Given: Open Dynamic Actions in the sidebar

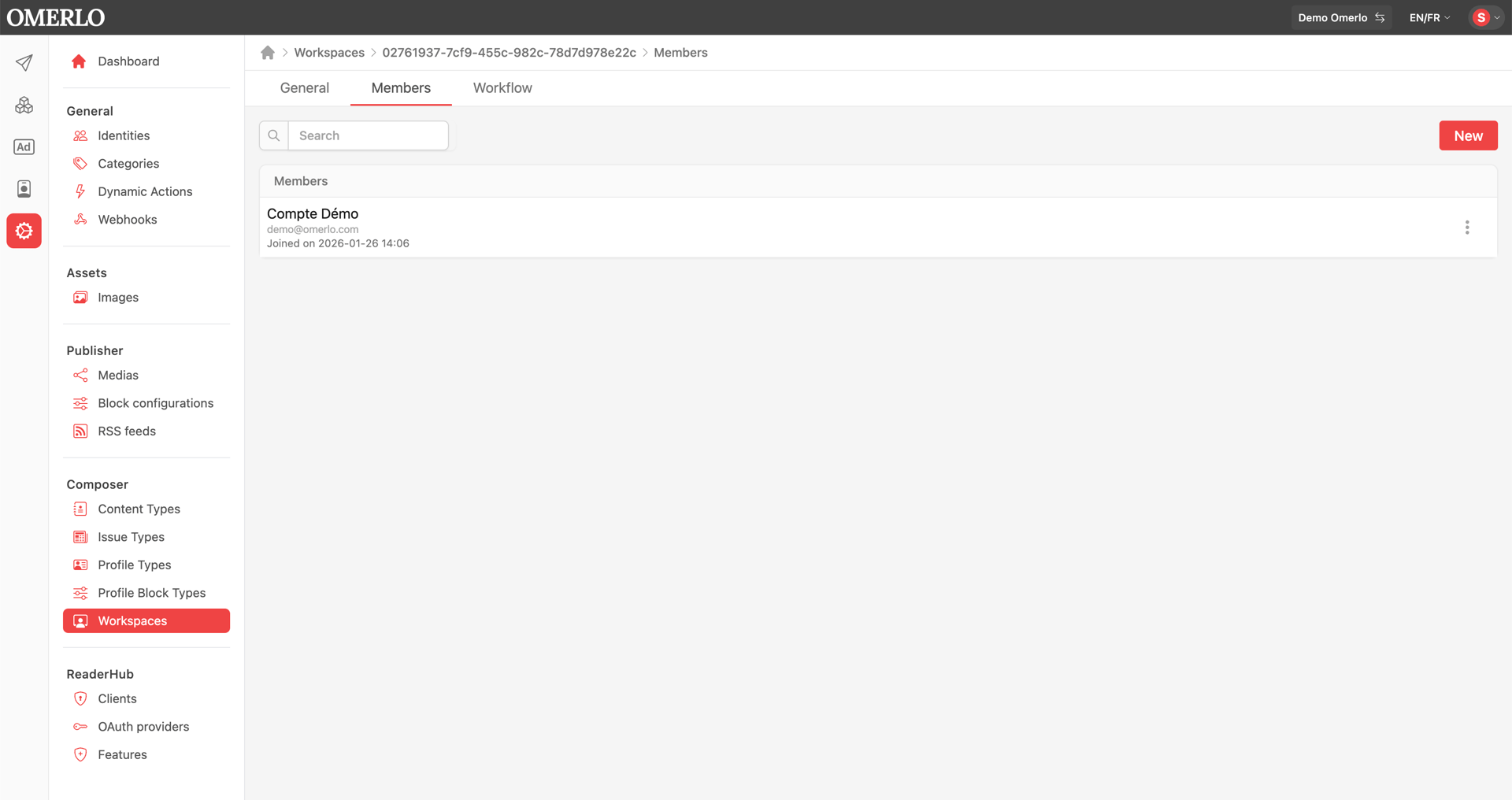Looking at the screenshot, I should tap(146, 191).
